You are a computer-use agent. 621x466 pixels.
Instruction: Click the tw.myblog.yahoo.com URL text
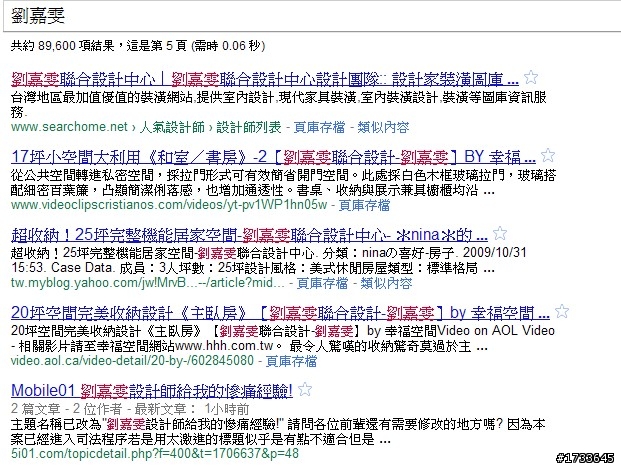(148, 283)
